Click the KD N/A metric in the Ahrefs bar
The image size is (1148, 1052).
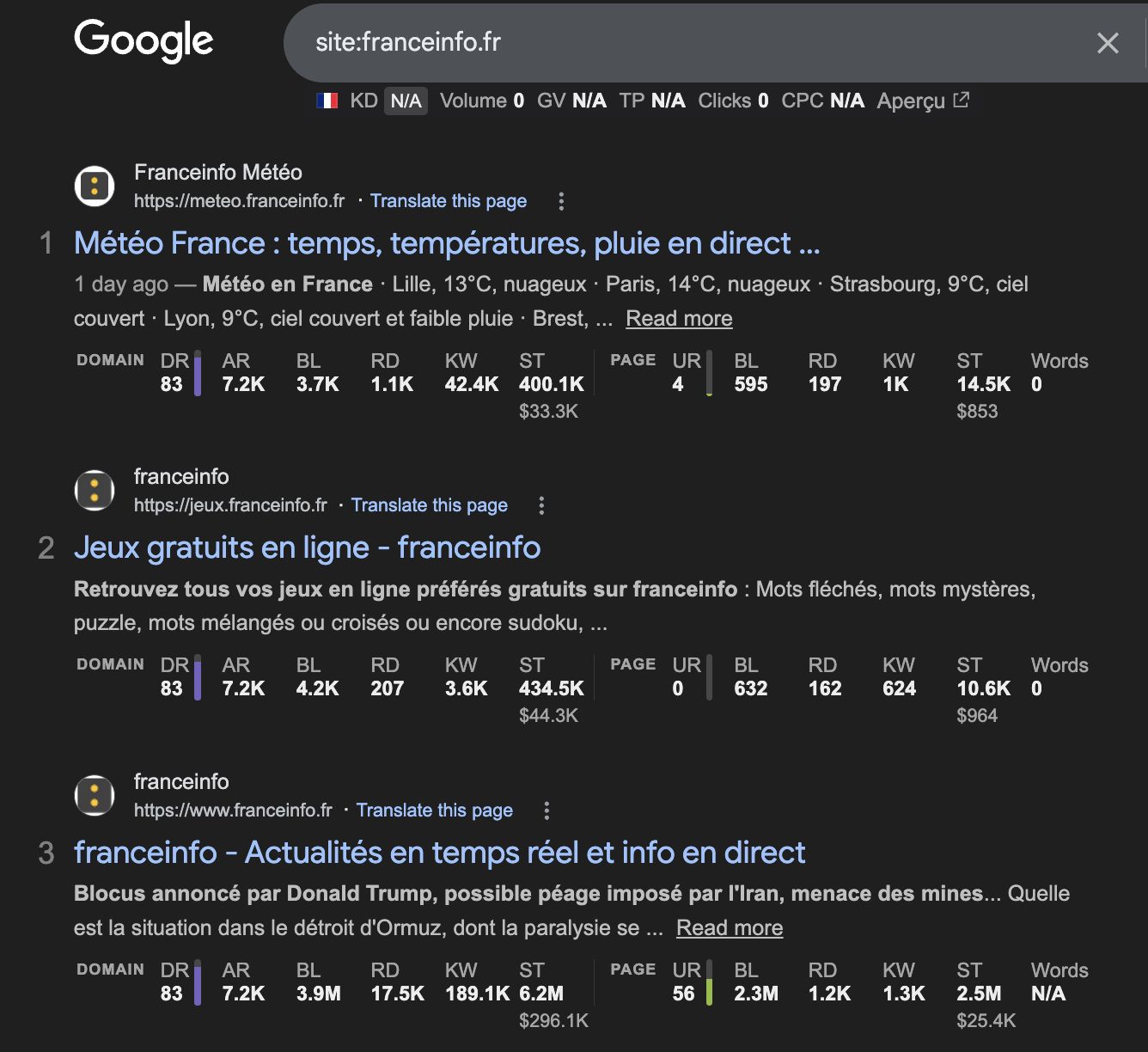(388, 101)
